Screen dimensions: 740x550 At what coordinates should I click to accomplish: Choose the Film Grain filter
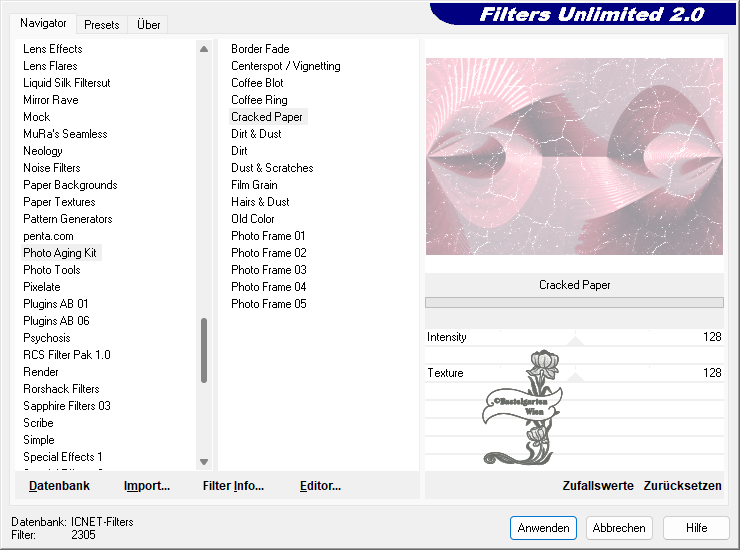pos(254,185)
